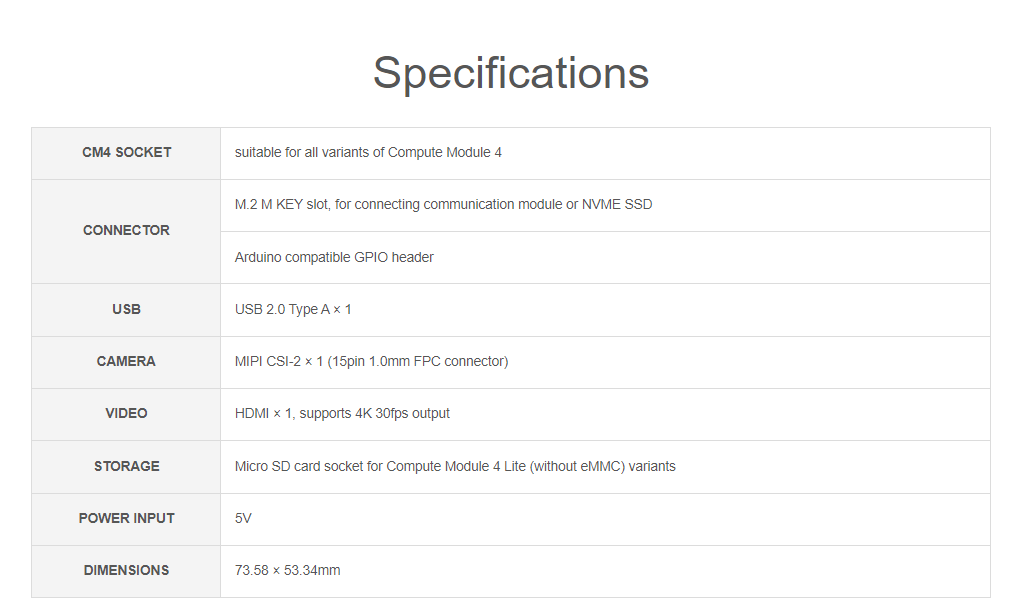The height and width of the screenshot is (608, 1021).
Task: Click the CONNECTOR row label
Action: click(126, 230)
